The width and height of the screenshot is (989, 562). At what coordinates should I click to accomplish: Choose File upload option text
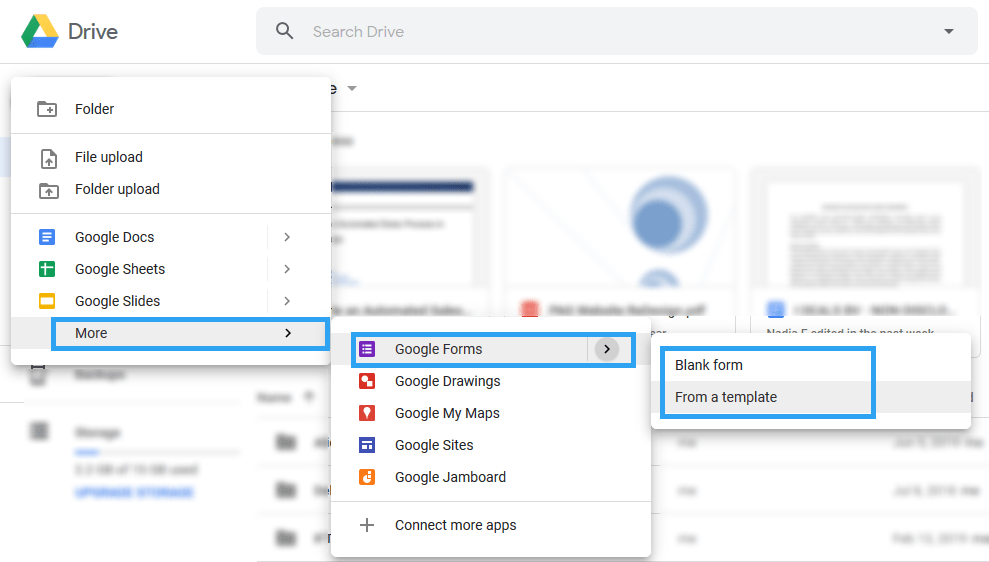coord(108,157)
